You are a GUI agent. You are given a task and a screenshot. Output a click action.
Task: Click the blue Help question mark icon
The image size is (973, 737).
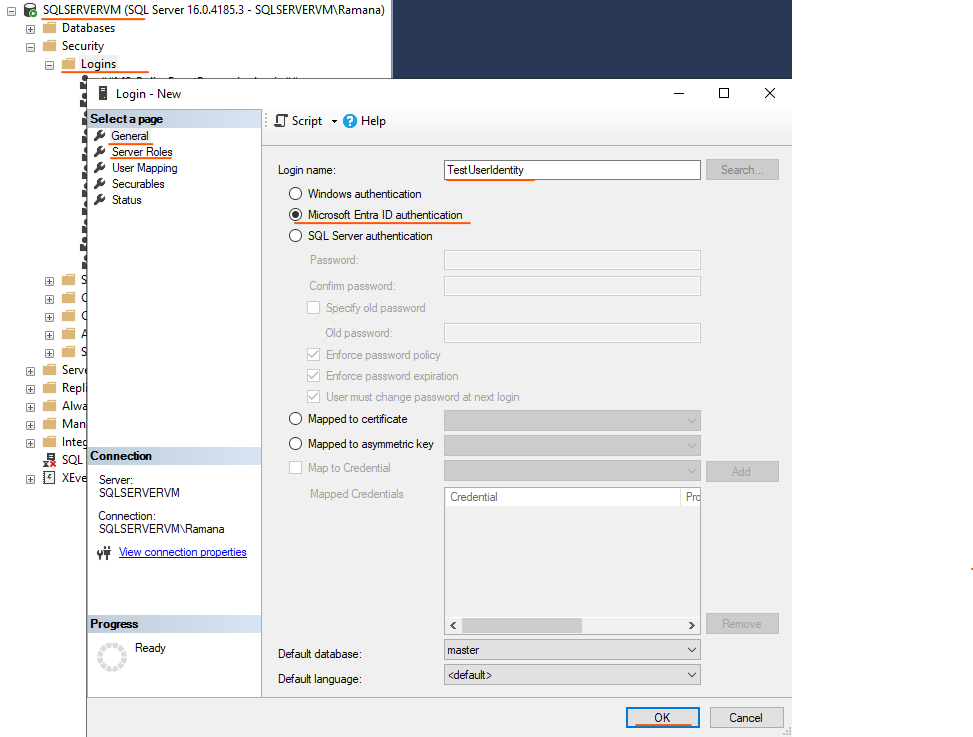point(350,121)
